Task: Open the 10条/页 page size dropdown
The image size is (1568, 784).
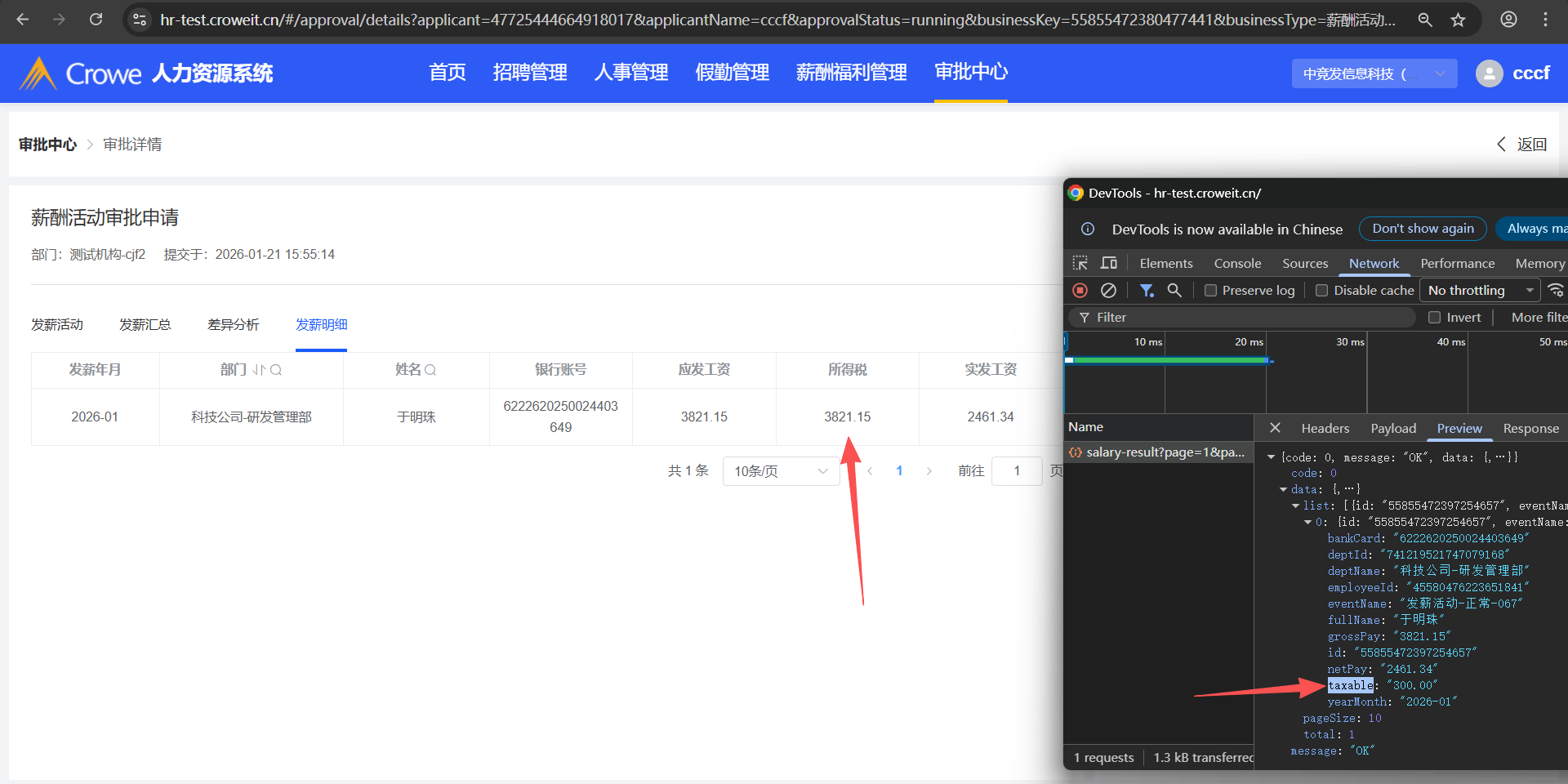Action: pos(780,471)
